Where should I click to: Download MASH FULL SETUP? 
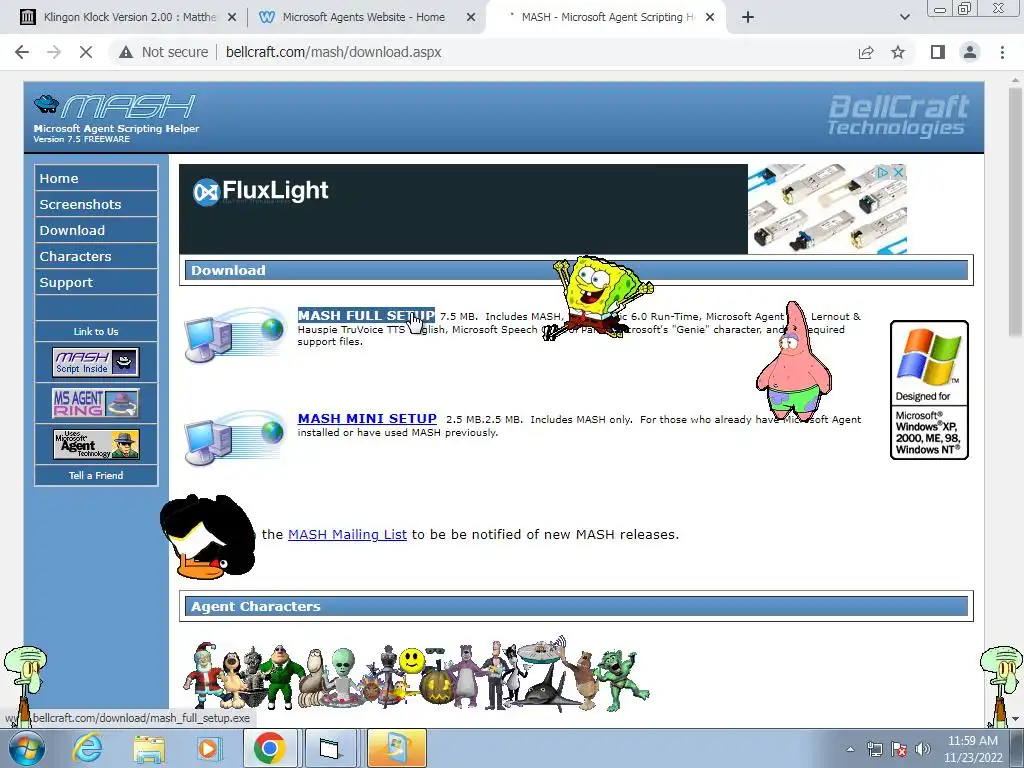point(366,315)
